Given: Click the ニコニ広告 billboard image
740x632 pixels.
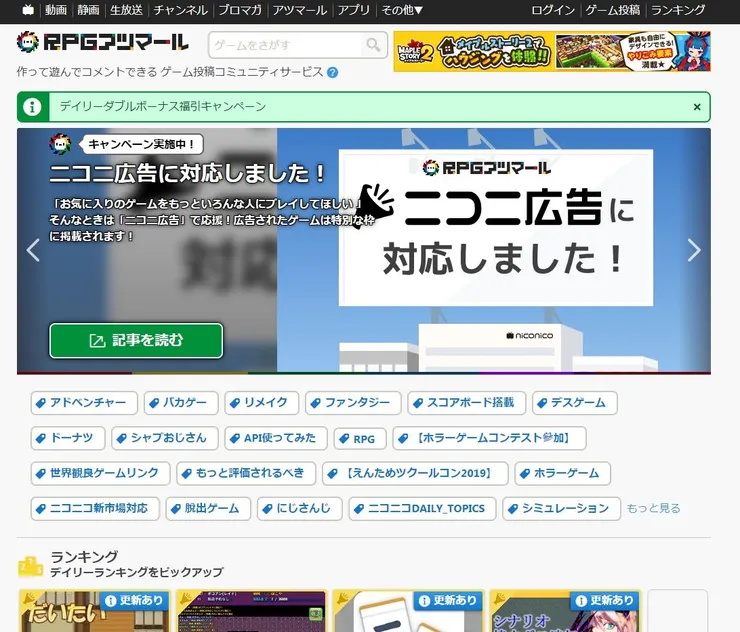Looking at the screenshot, I should pos(496,228).
